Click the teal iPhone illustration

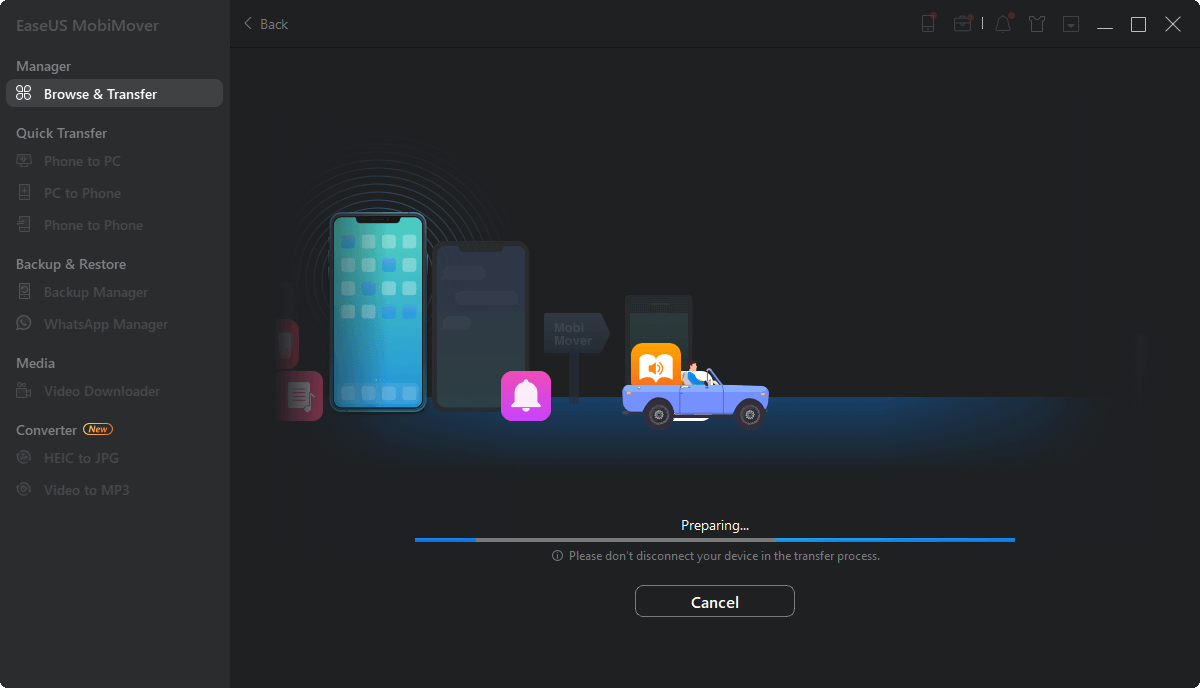[379, 312]
